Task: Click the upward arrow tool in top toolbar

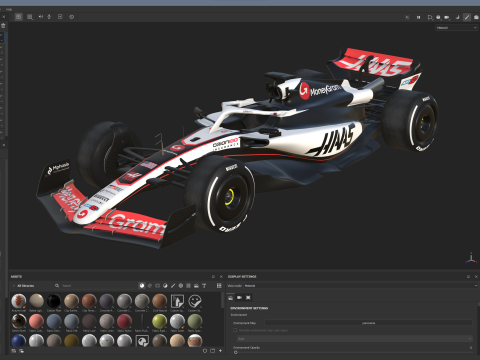Action: click(49, 17)
